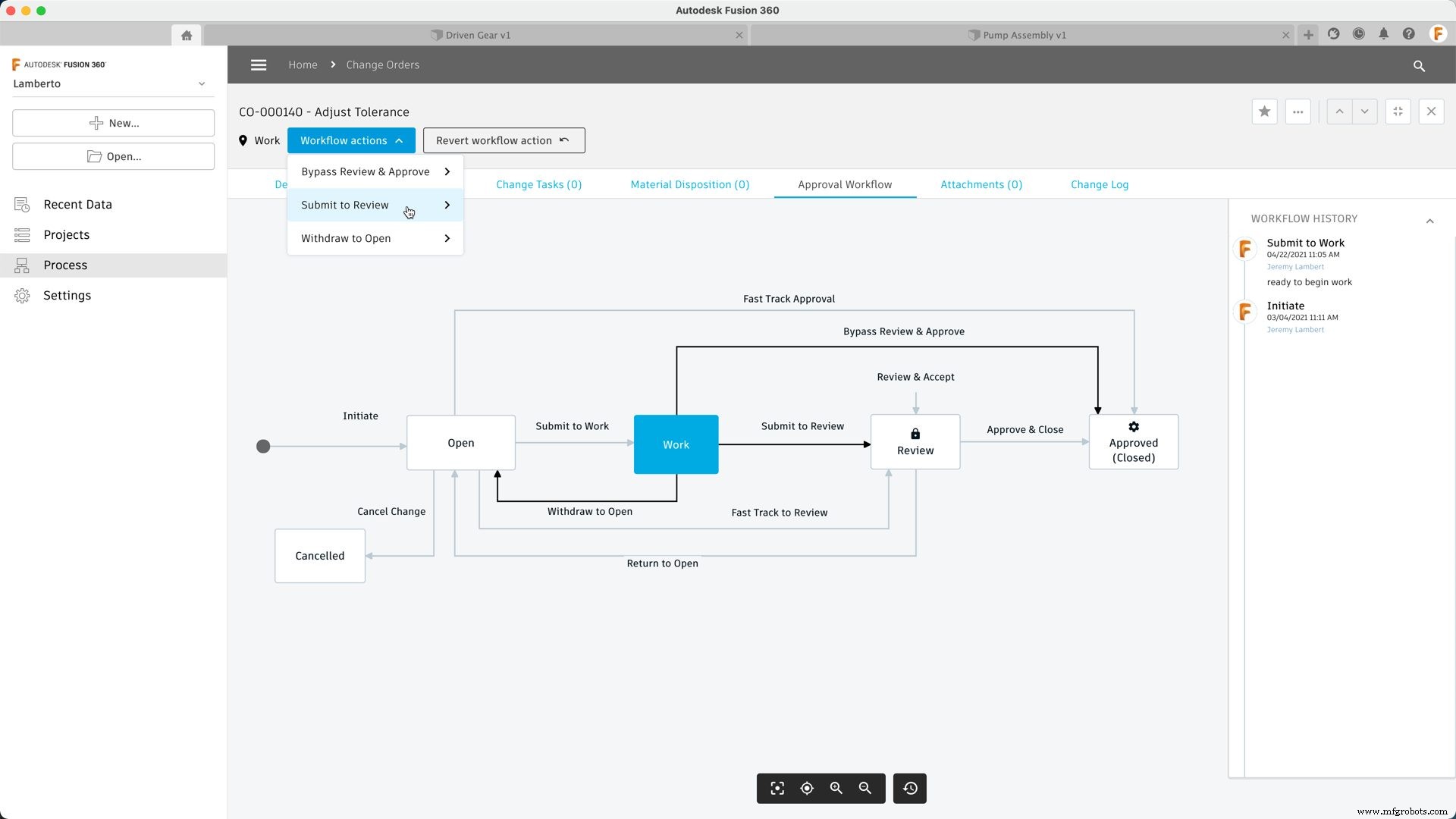Open search with the magnifier icon
This screenshot has width=1456, height=819.
click(1419, 66)
